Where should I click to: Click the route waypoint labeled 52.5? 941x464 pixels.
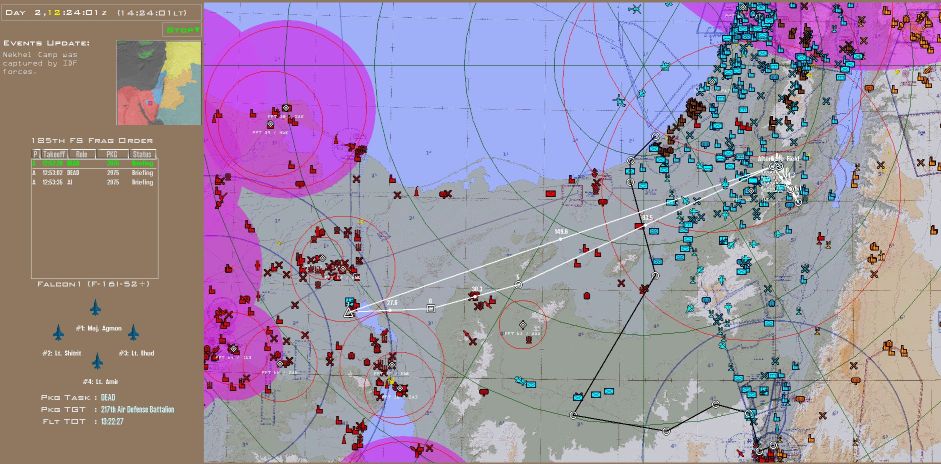tap(645, 225)
